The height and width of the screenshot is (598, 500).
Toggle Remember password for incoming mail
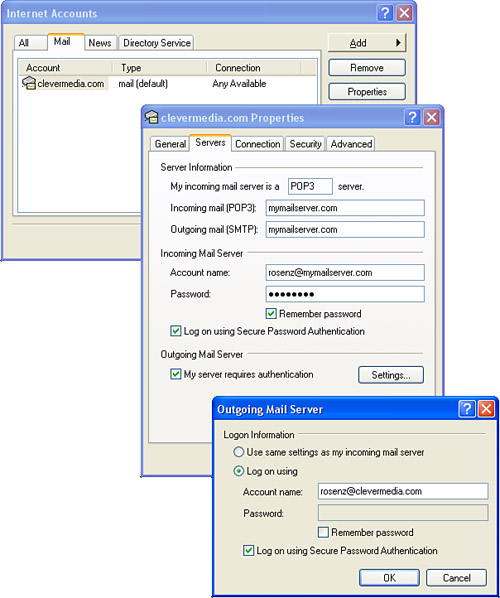pyautogui.click(x=271, y=313)
